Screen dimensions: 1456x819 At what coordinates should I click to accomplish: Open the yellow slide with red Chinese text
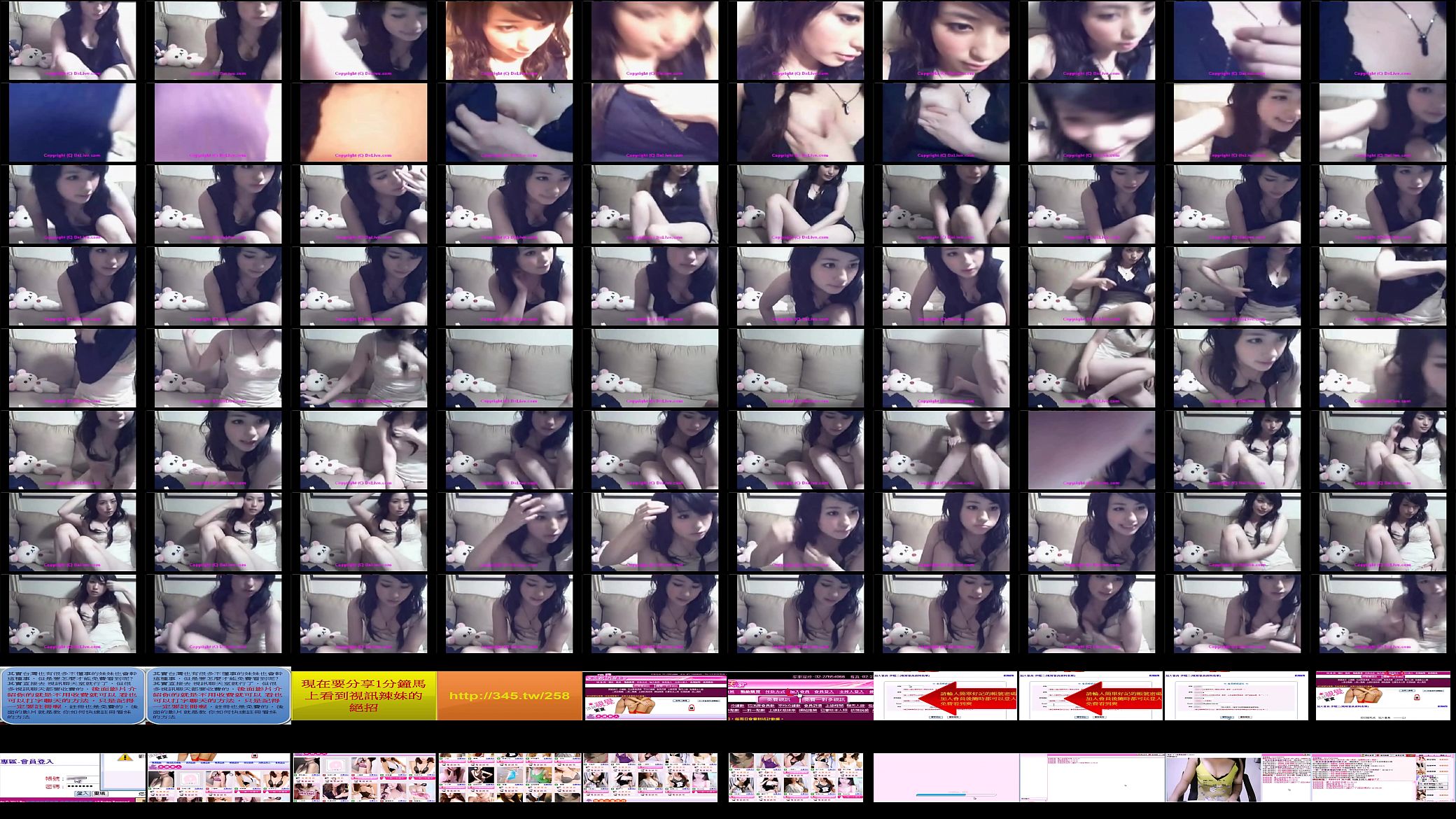point(364,696)
